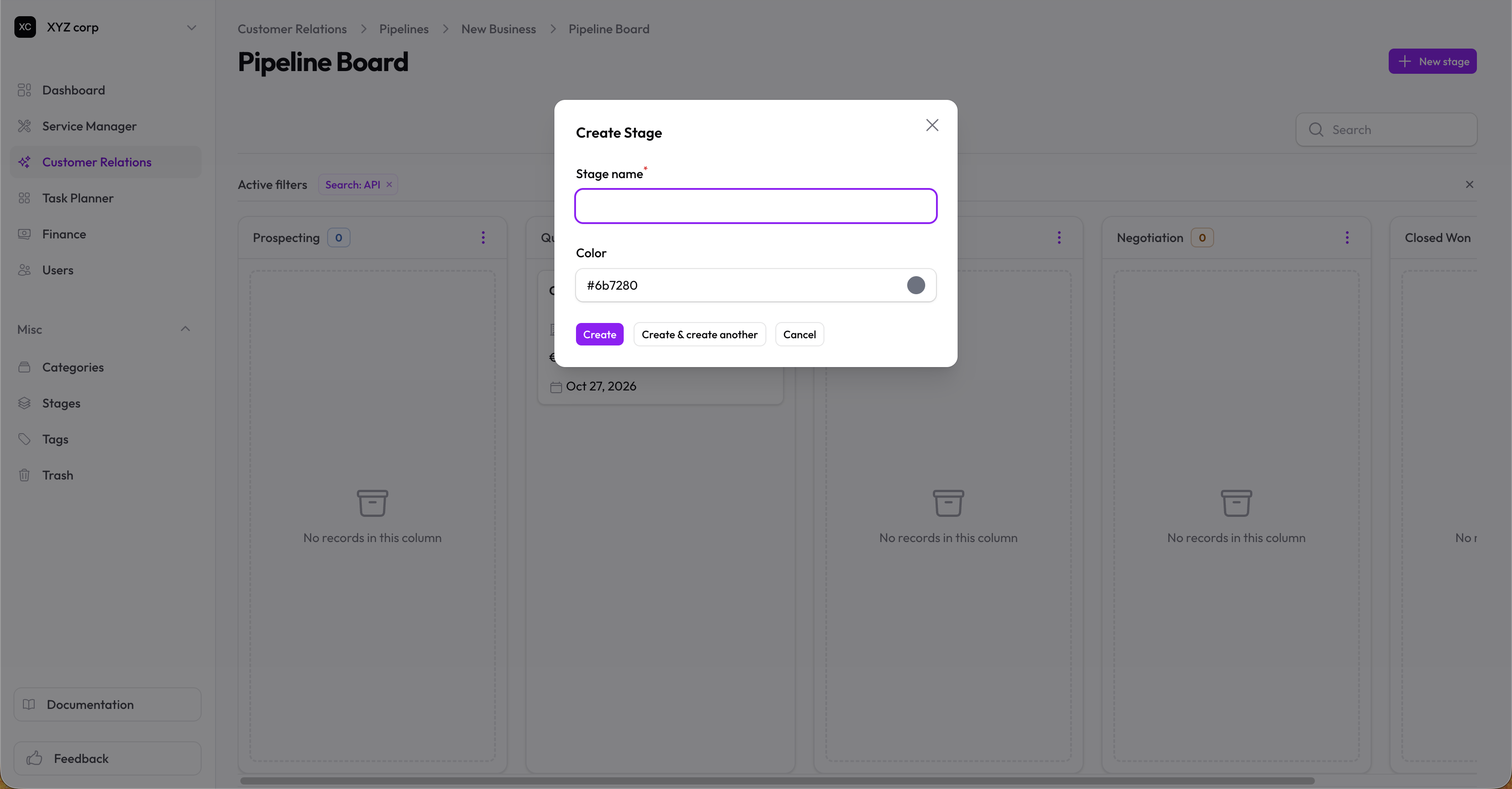The image size is (1512, 789).
Task: Click the Dashboard grid icon
Action: tap(24, 90)
